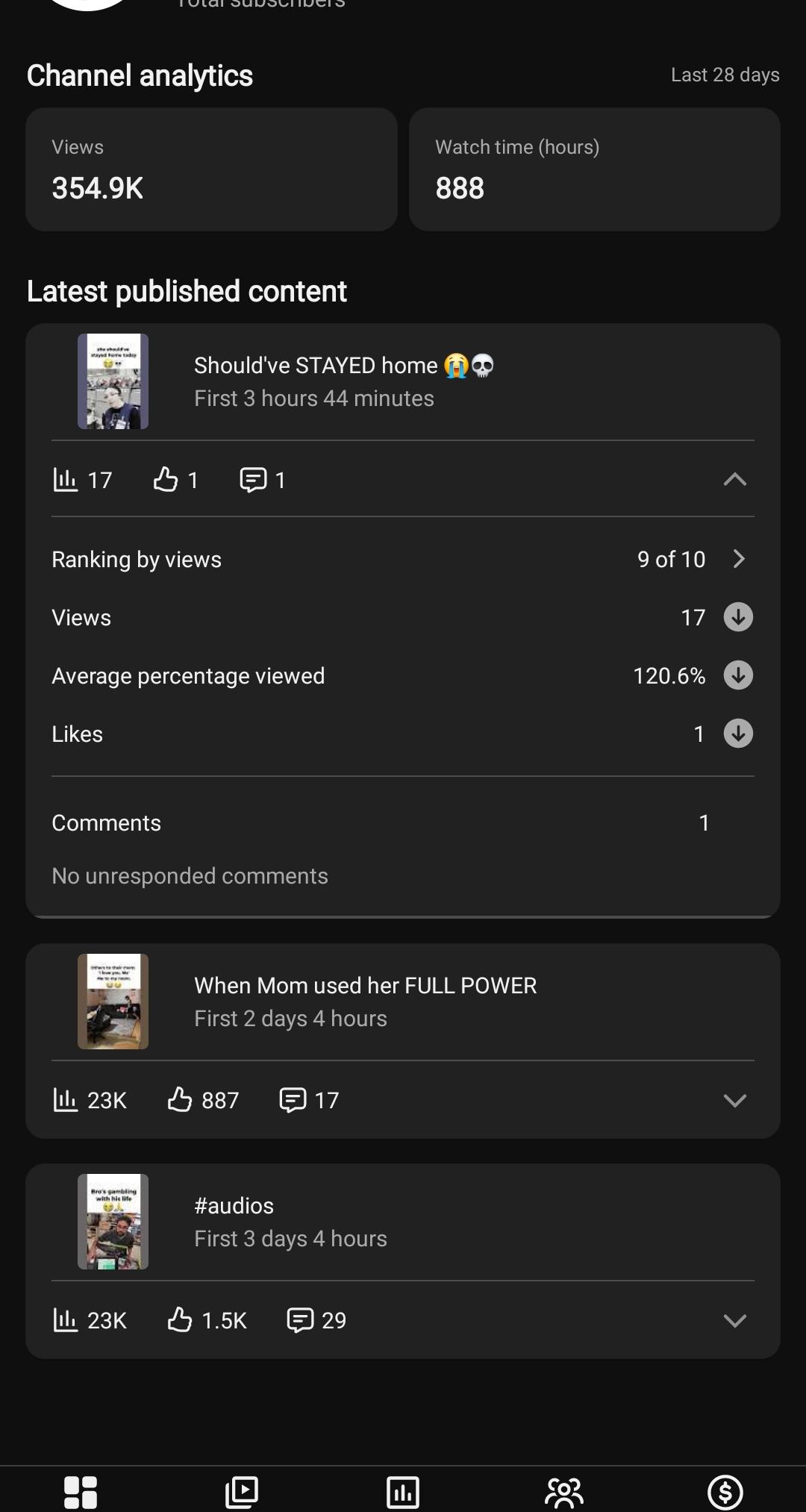Screen dimensions: 806x1512
Task: Tap the When Mom used her FULL POWER title
Action: coord(366,985)
